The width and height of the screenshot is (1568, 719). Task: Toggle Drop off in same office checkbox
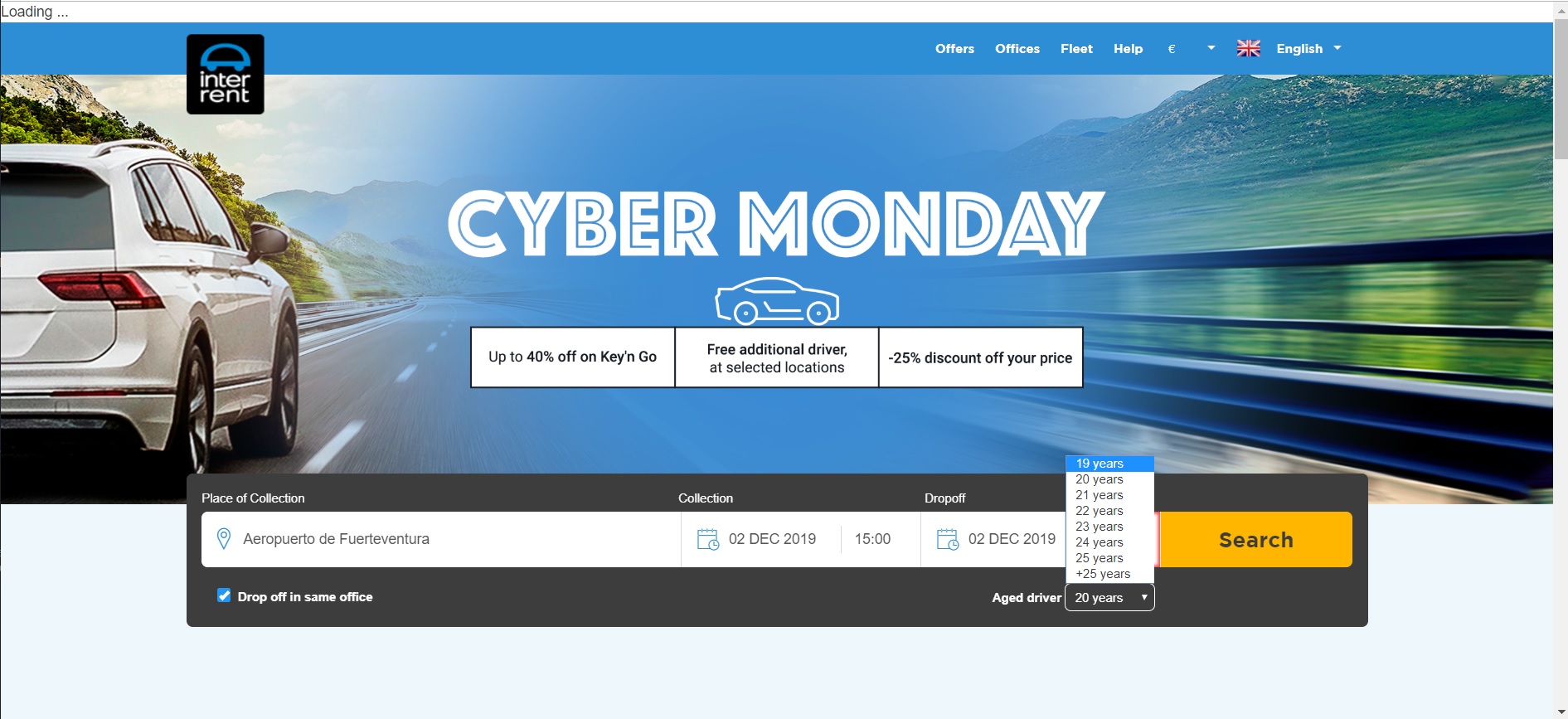tap(224, 595)
